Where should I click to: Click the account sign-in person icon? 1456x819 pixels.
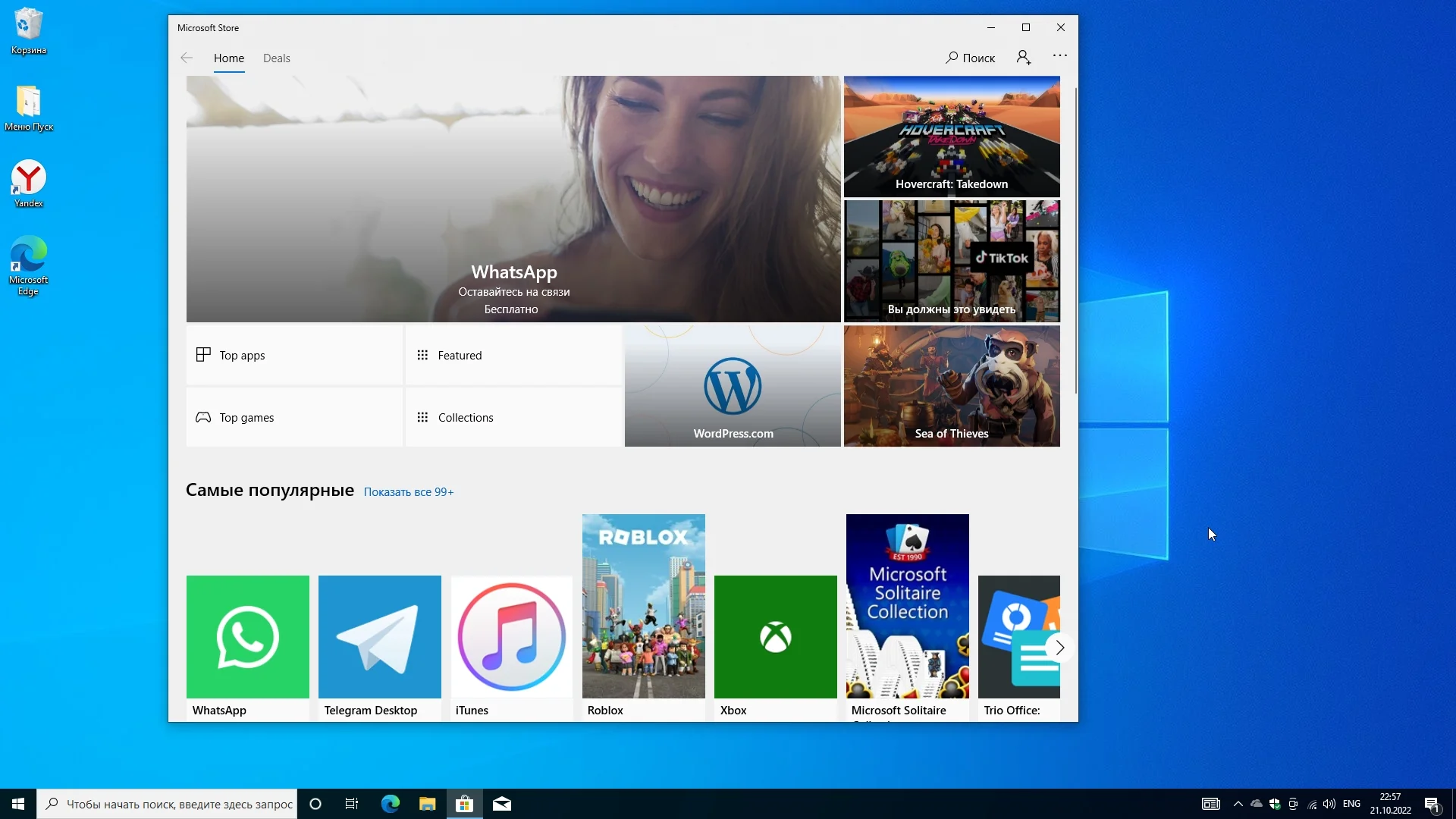coord(1024,58)
